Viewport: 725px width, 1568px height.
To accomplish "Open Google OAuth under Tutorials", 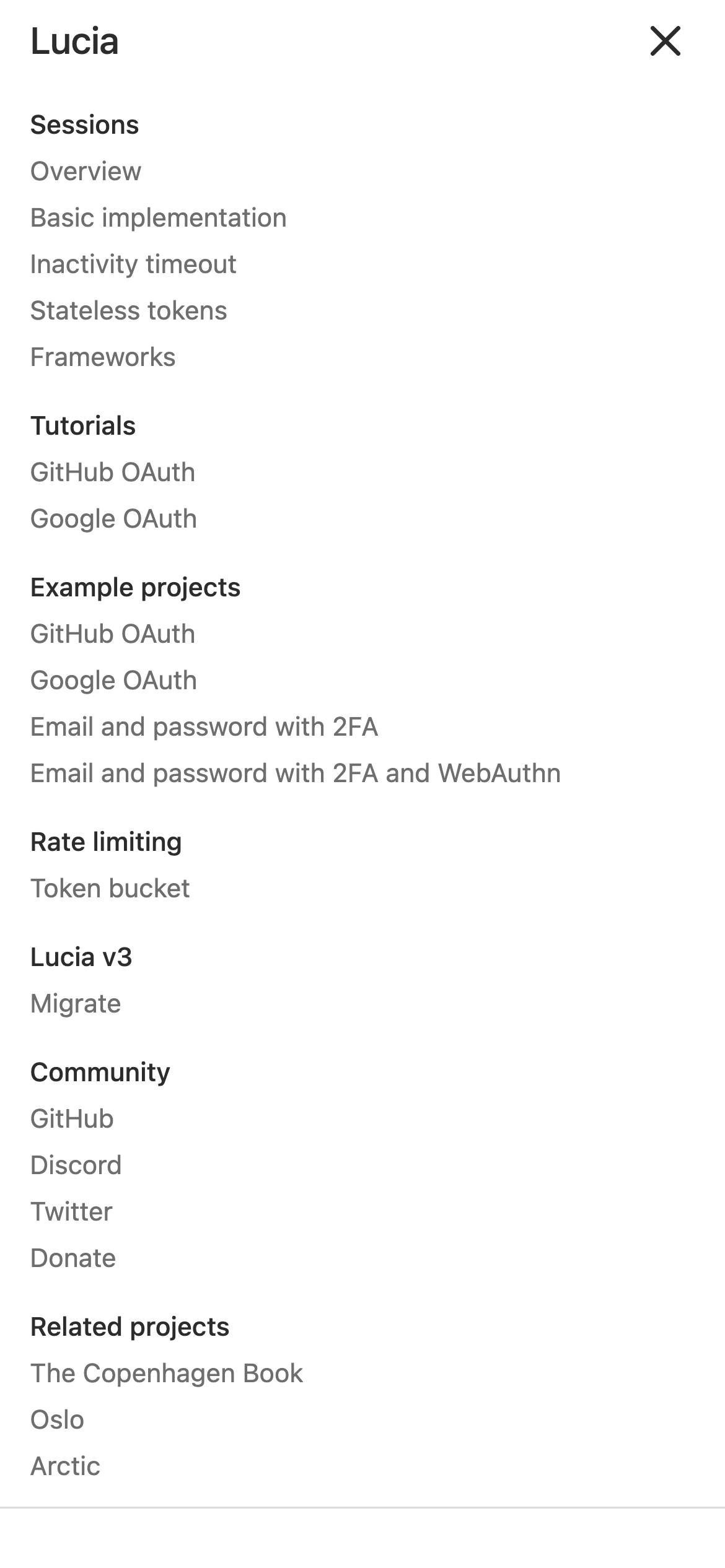I will coord(113,519).
